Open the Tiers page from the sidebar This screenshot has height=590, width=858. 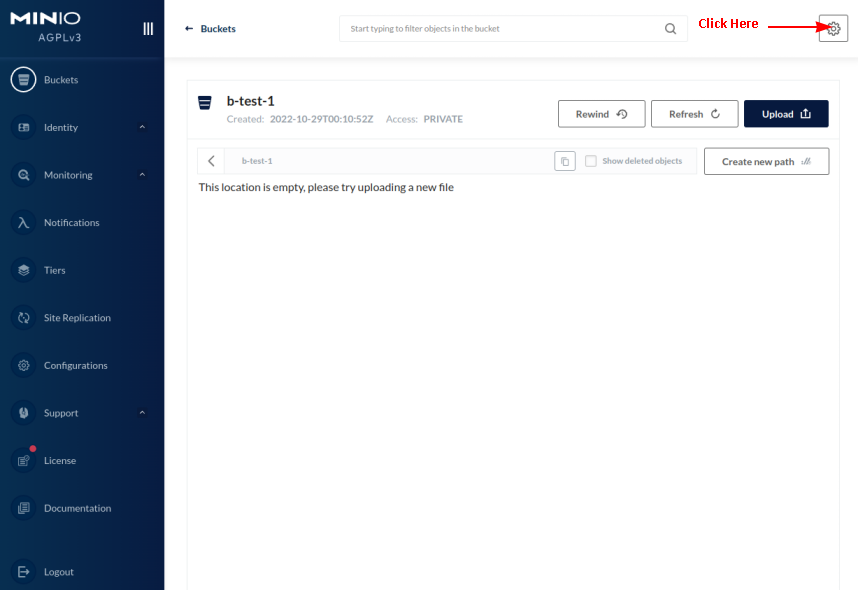[22, 270]
